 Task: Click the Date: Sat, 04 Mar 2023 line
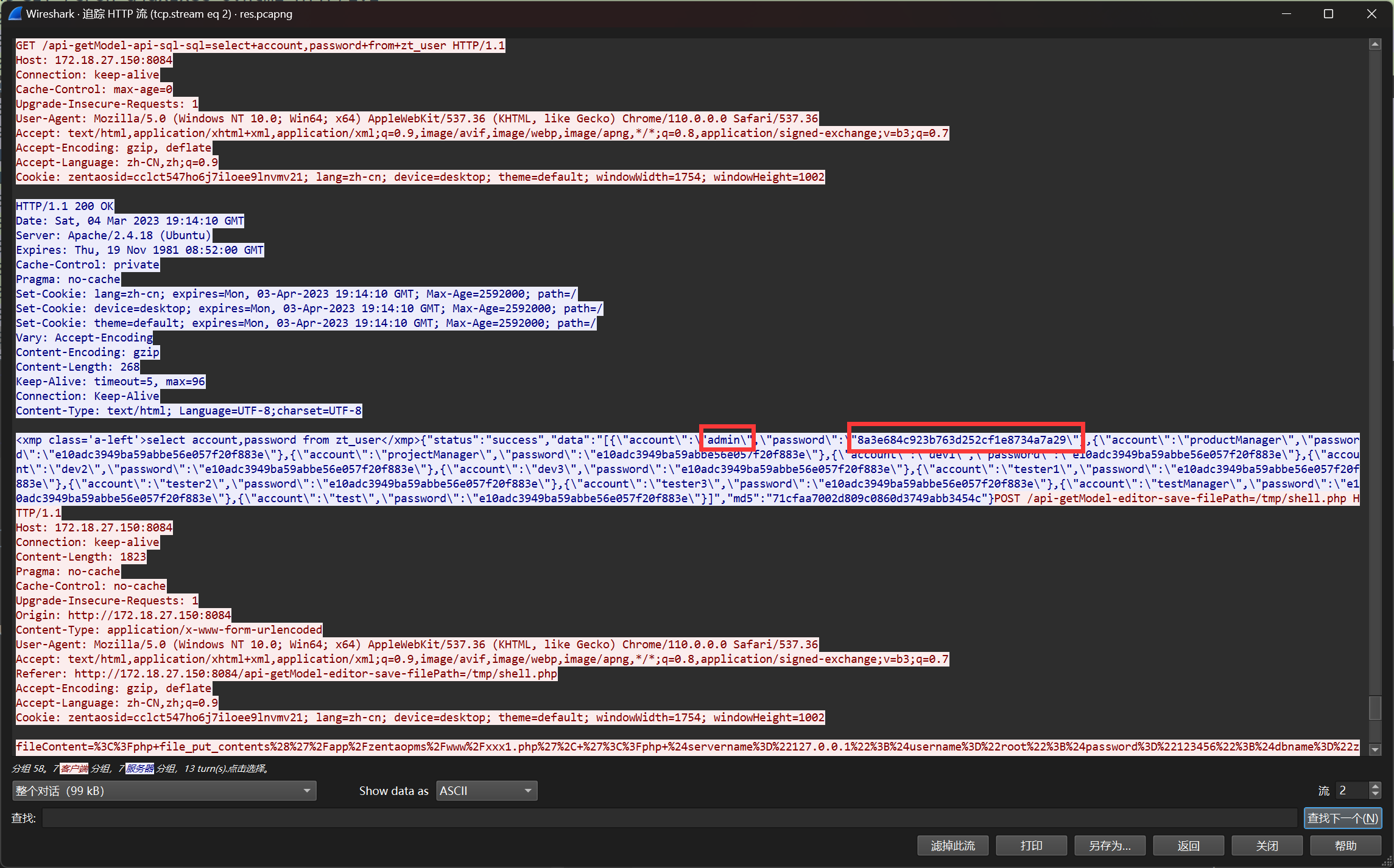130,221
